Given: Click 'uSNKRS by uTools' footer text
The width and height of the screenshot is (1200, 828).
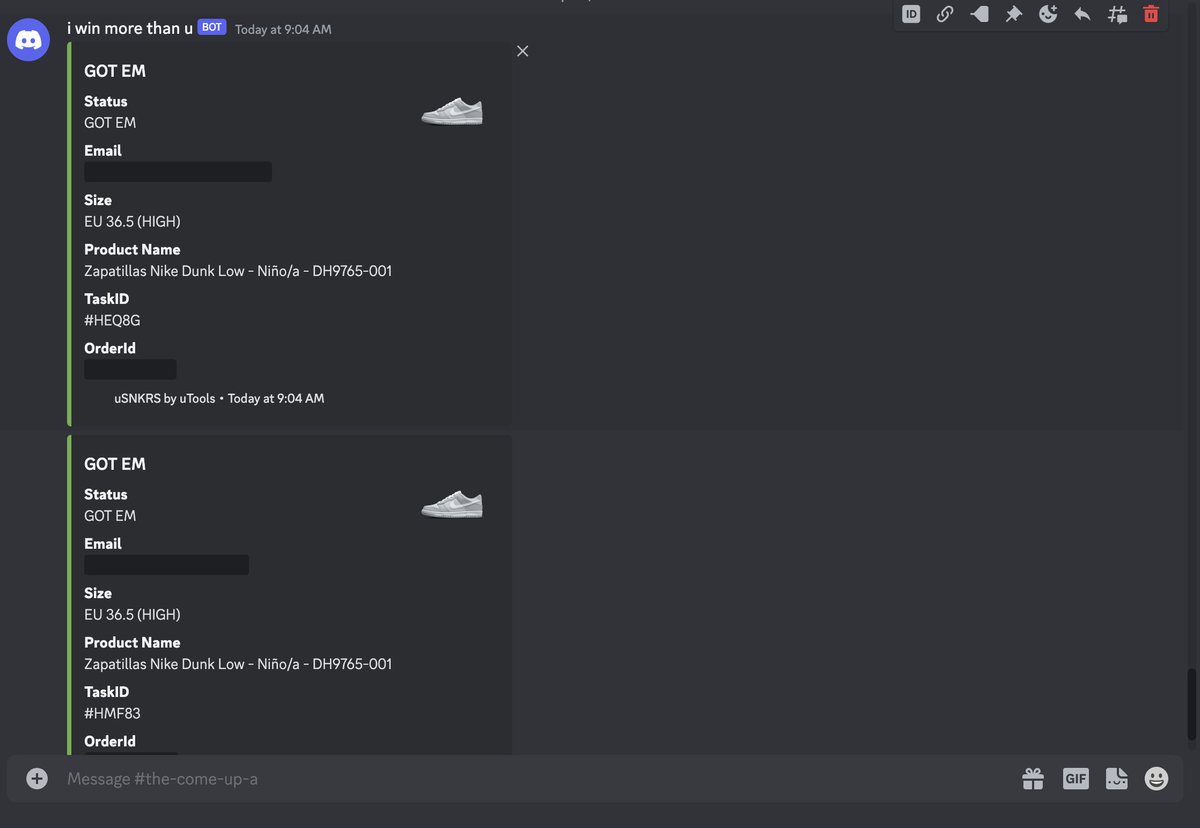Looking at the screenshot, I should (x=164, y=398).
